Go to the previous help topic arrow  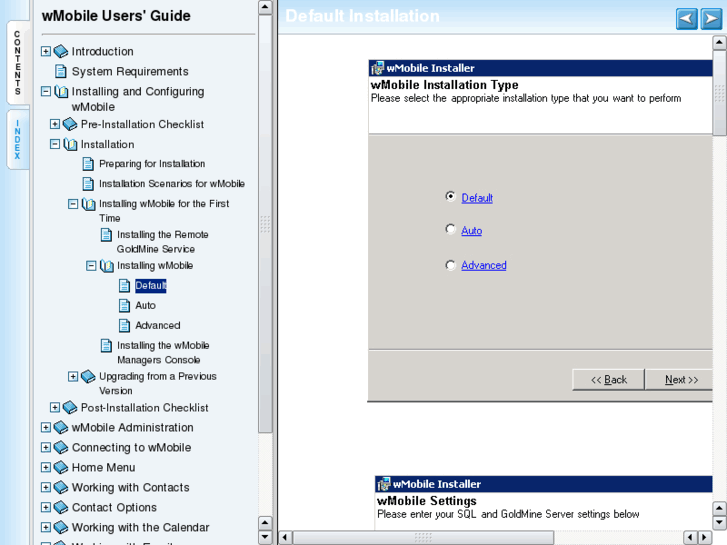click(x=687, y=19)
